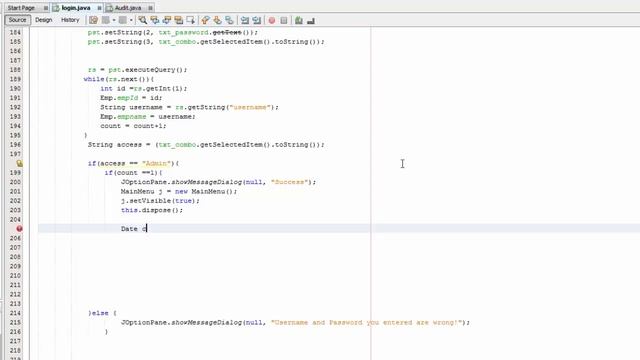
Task: Click Shift Line Left icon
Action: pyautogui.click(x=245, y=20)
